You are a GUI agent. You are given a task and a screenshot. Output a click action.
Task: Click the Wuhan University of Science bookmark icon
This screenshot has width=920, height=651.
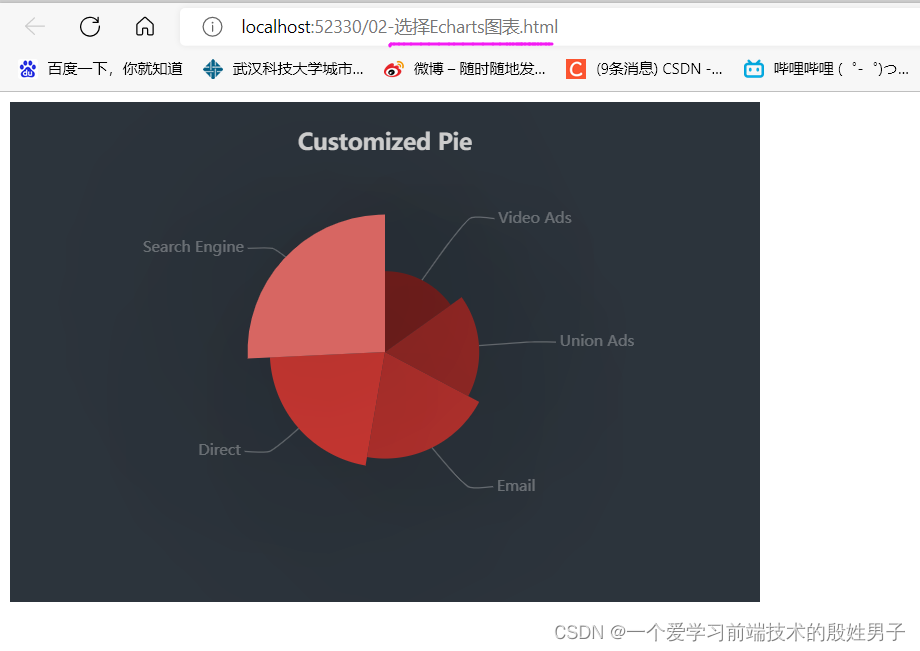211,69
